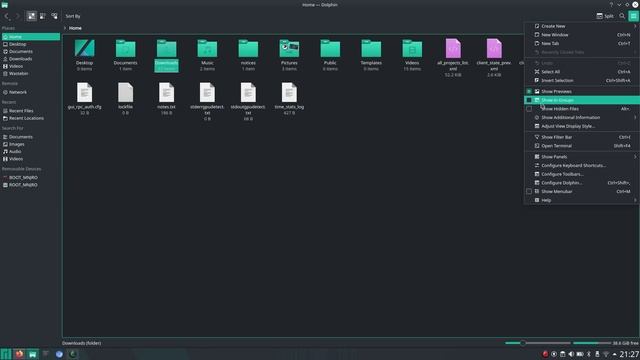Choose New Tab from menu
This screenshot has height=360, width=640.
582,43
